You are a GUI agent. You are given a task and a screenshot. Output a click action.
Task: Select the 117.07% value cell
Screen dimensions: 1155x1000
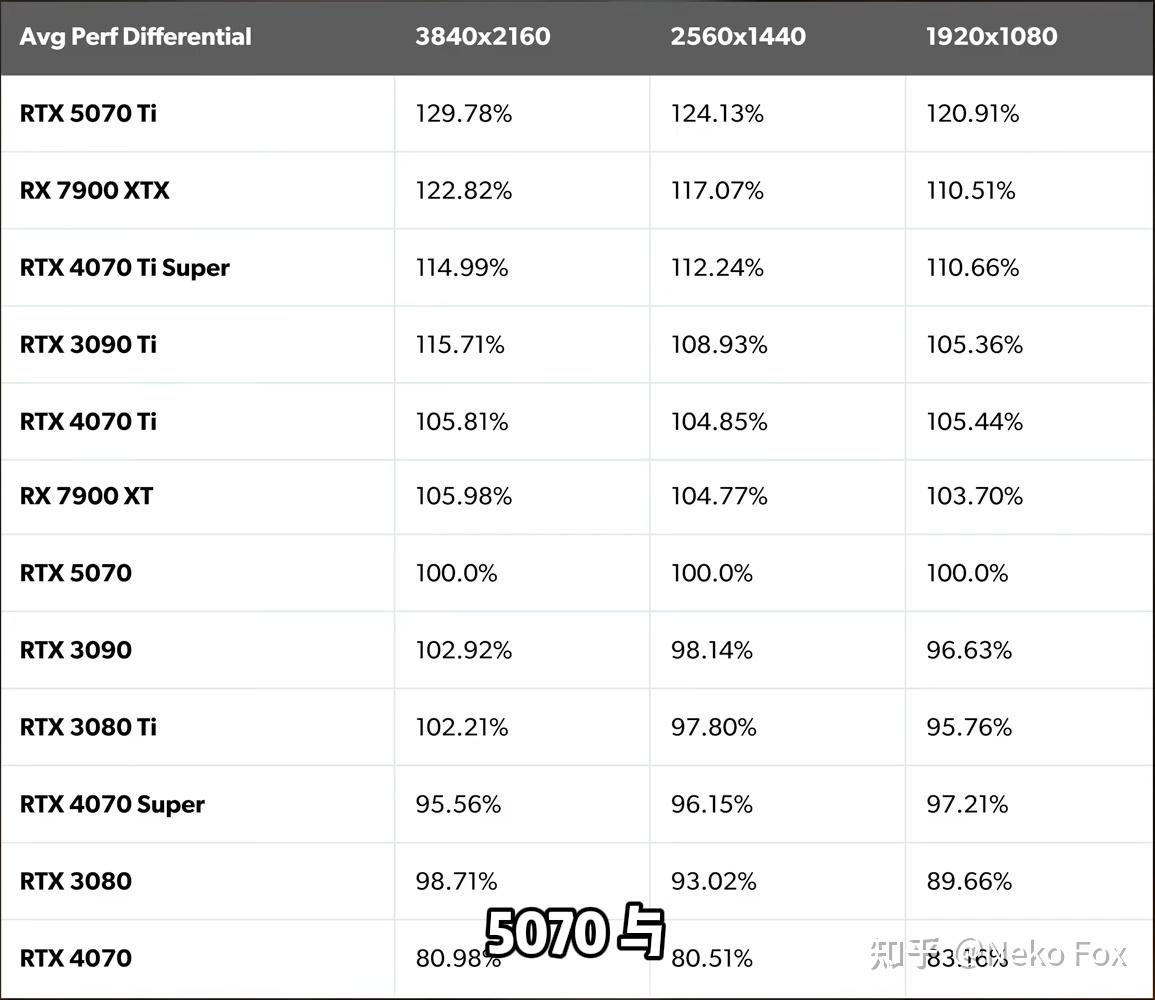click(717, 191)
